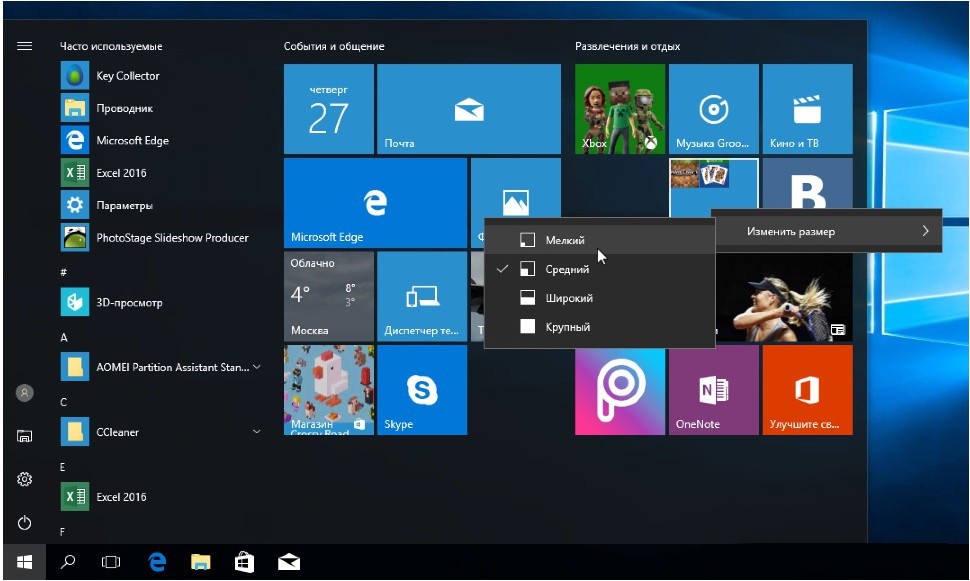Open Microsoft Store from the taskbar

tap(244, 562)
